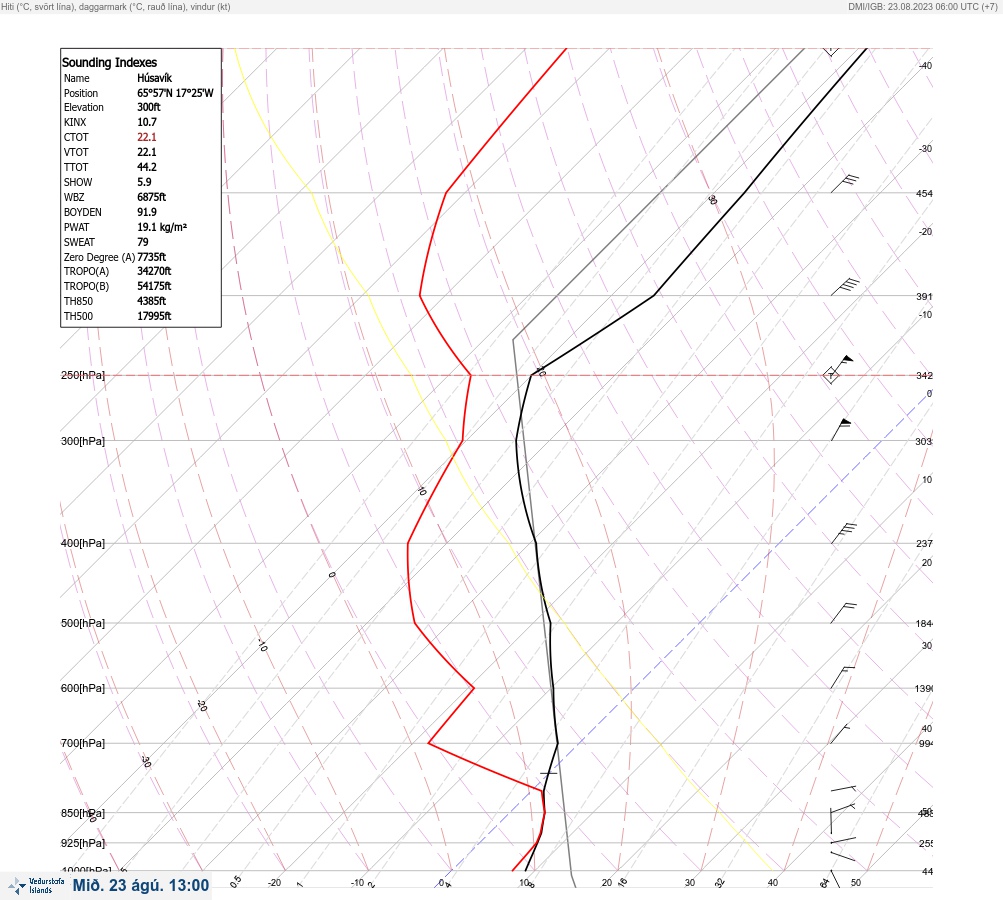The image size is (1003, 900).
Task: Click the TTOT value 44.2
Action: click(x=147, y=167)
